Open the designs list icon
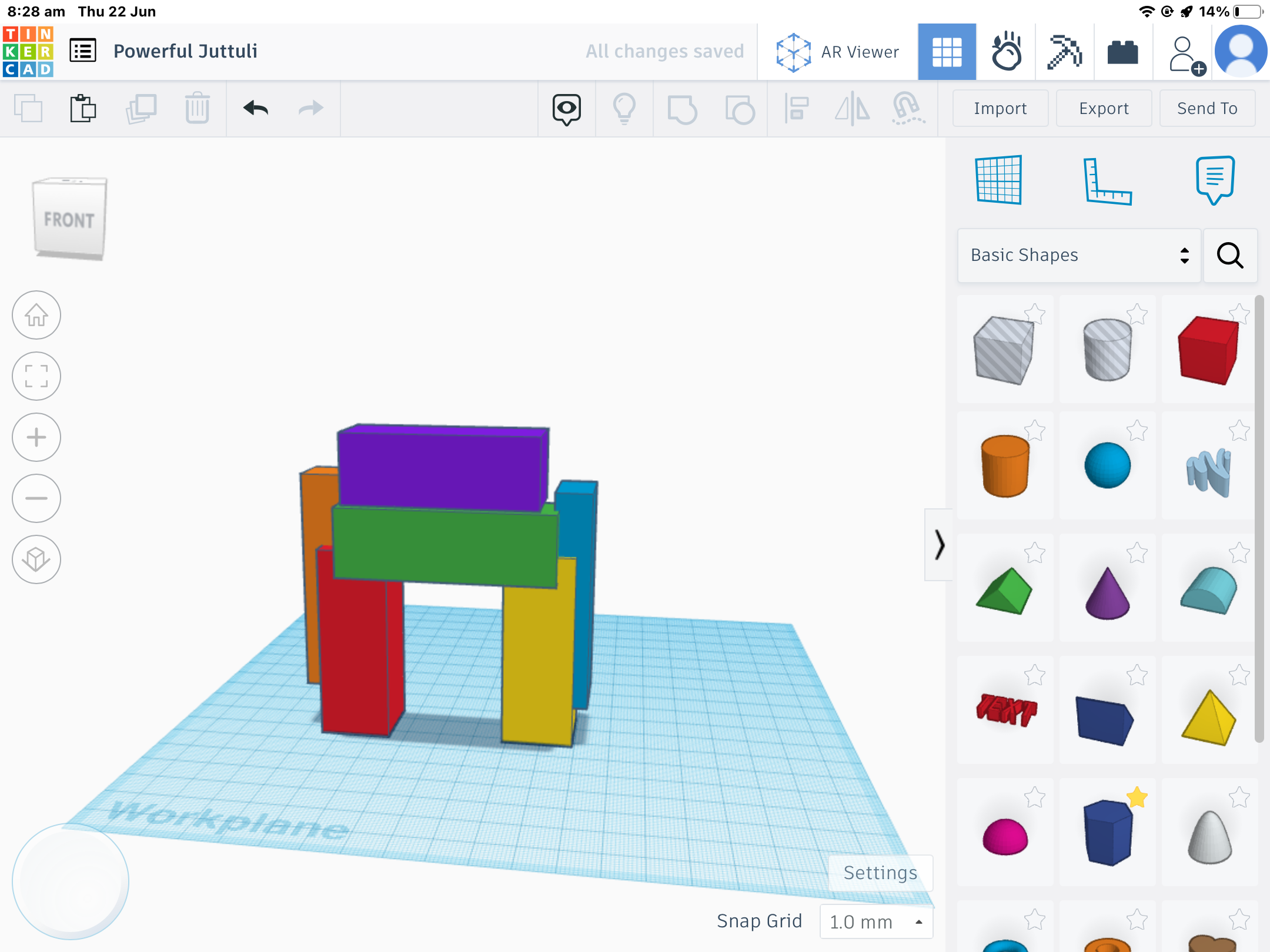Image resolution: width=1270 pixels, height=952 pixels. click(x=83, y=51)
